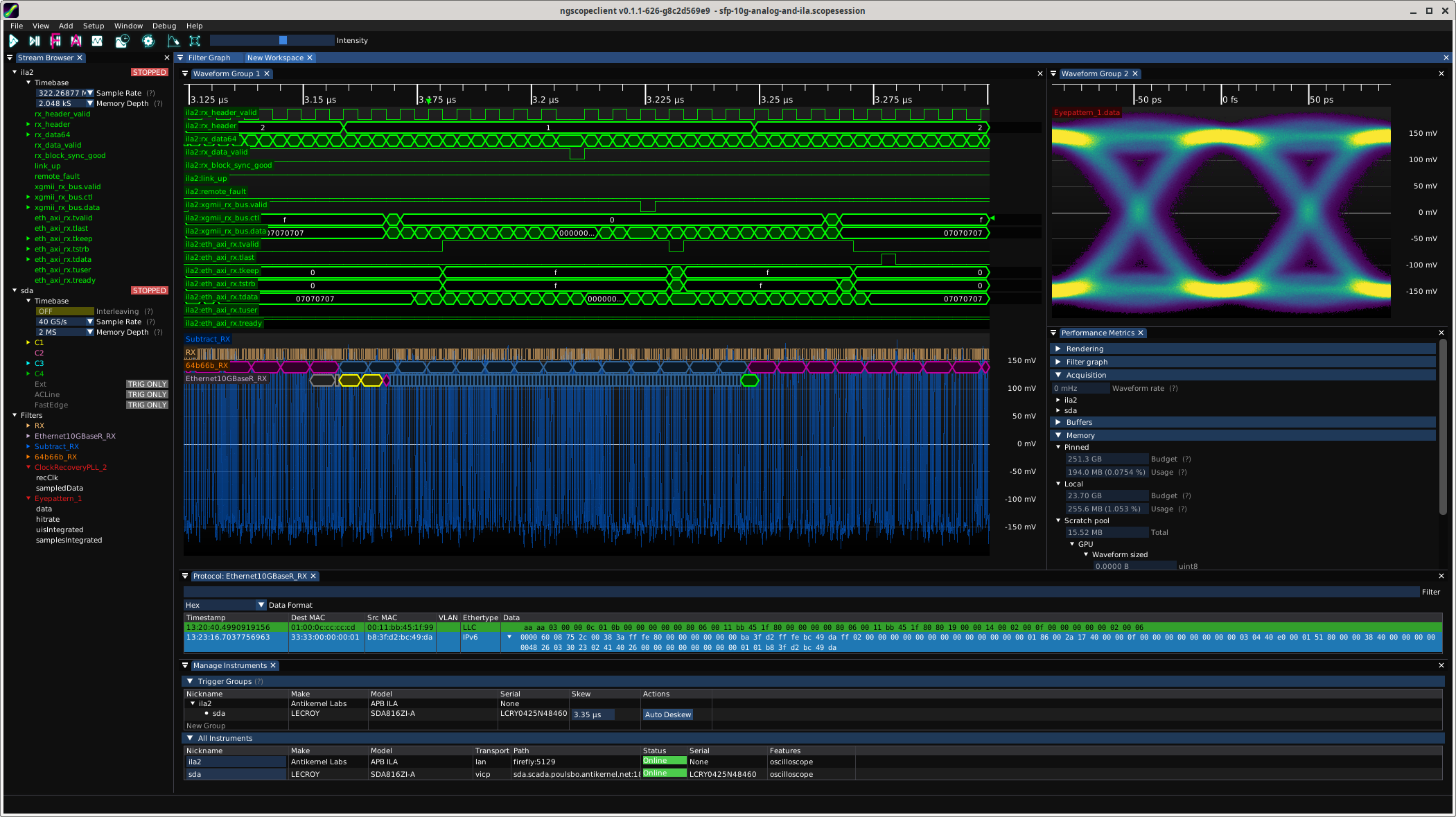Collapse the Eyepattern_1 filter tree node
Screen dimensions: 1456x817
(x=28, y=498)
